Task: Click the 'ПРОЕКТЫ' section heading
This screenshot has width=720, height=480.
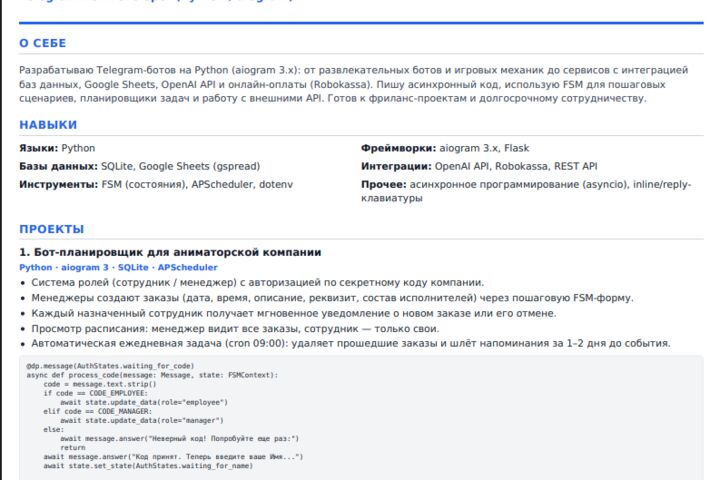Action: click(x=51, y=229)
